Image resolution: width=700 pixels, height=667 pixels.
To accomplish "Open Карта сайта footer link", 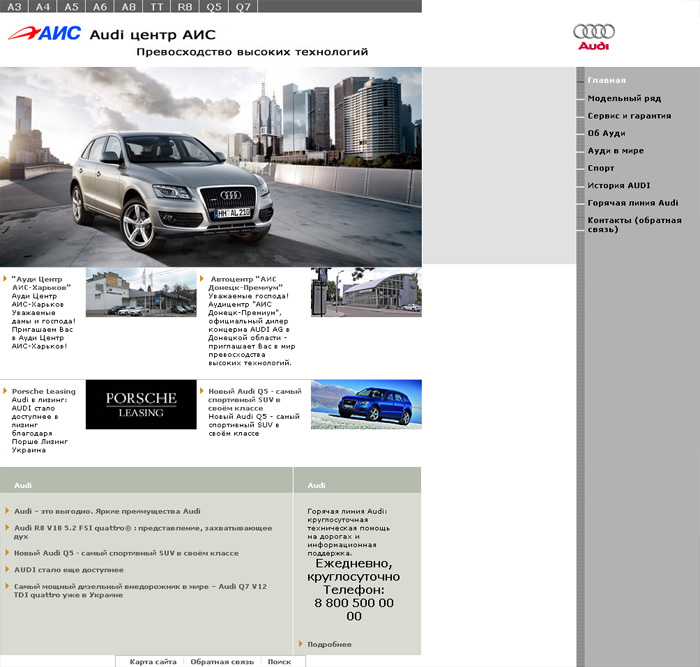I will click(x=153, y=662).
